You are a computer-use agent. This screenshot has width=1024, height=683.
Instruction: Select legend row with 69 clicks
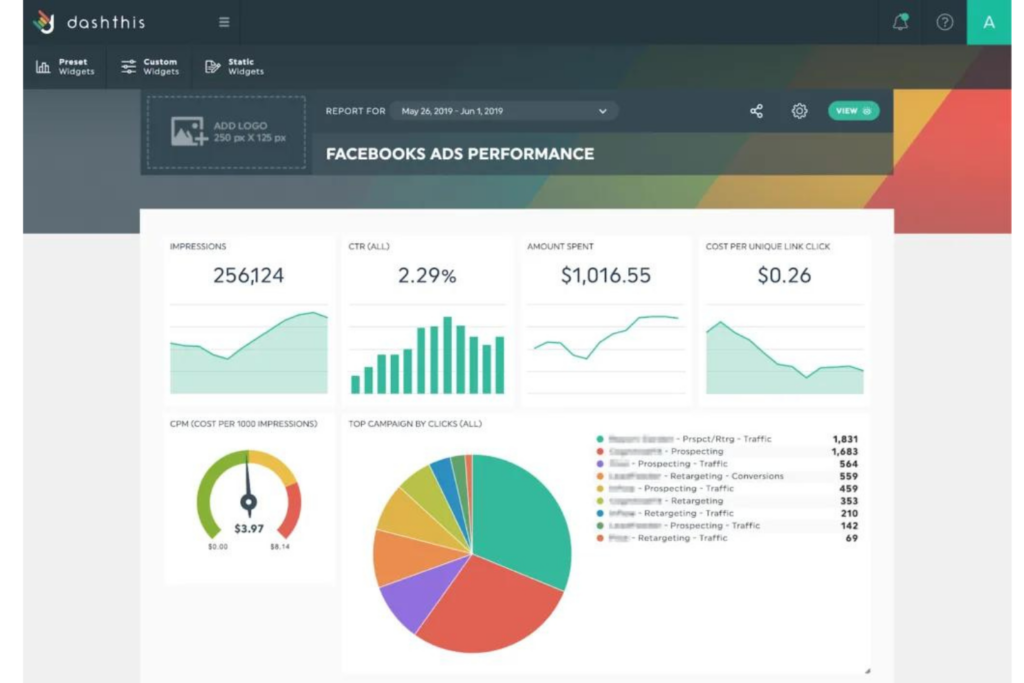coord(727,538)
